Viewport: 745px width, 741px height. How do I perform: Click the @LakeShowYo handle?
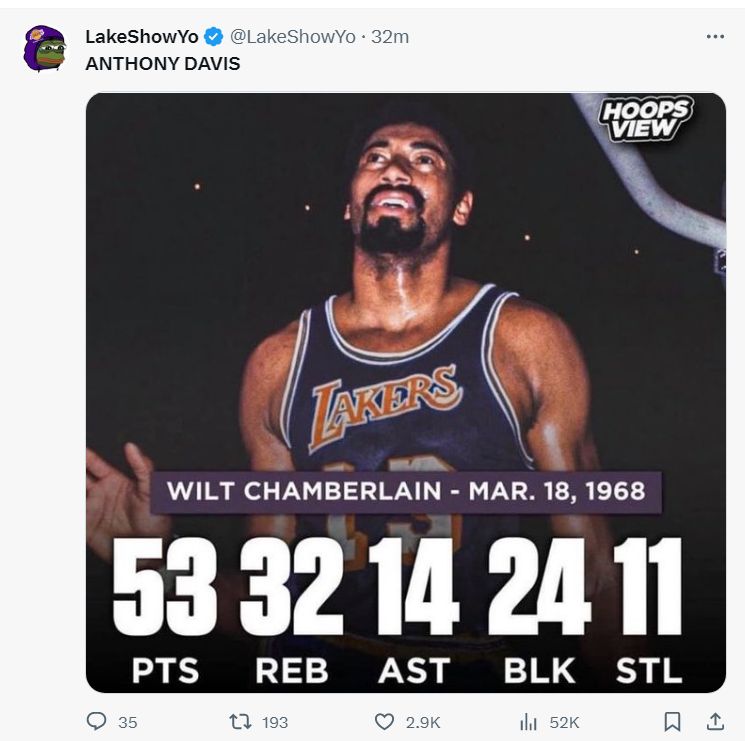(x=292, y=37)
